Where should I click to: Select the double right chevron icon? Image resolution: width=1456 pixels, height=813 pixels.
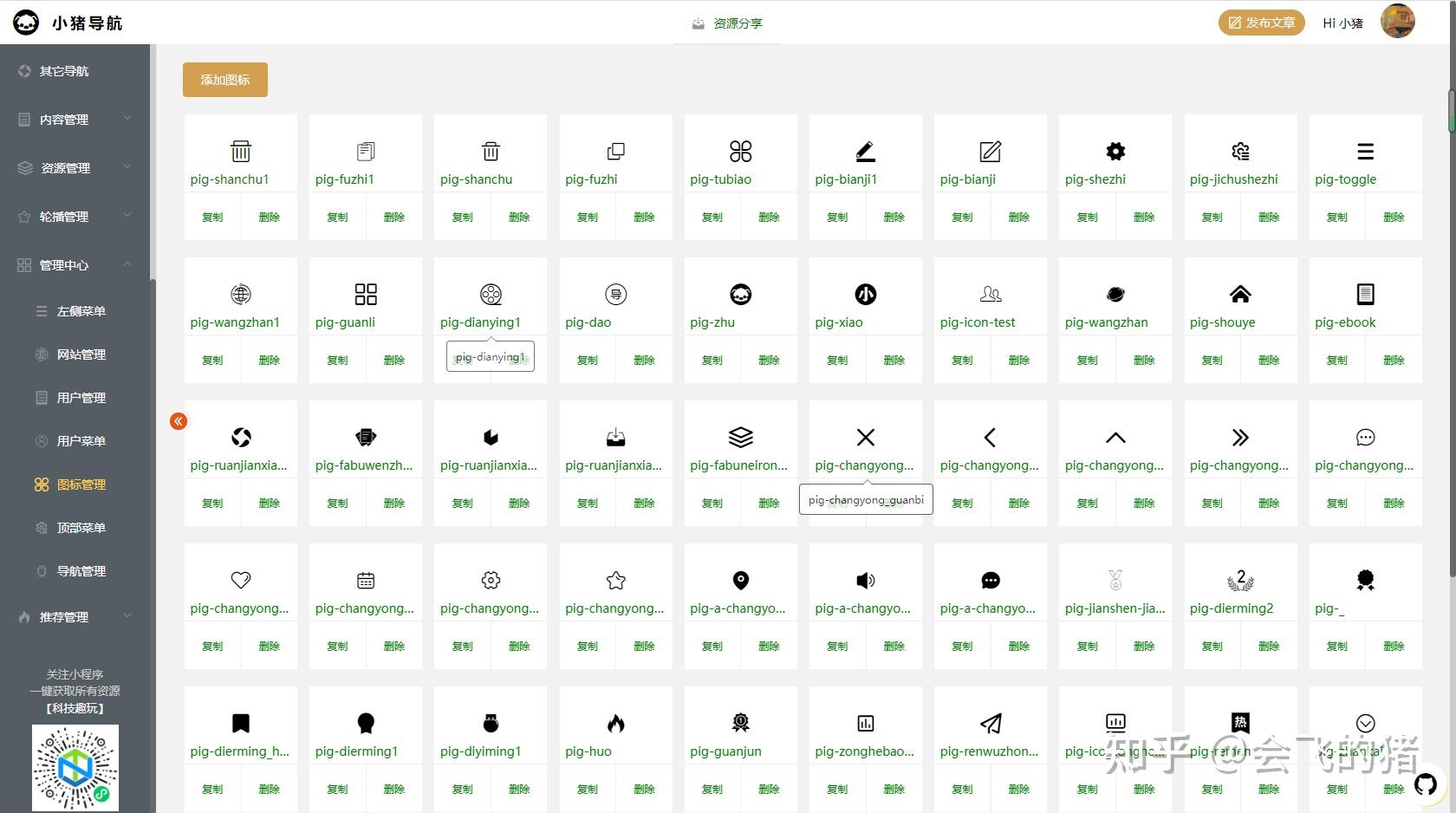(x=1240, y=438)
